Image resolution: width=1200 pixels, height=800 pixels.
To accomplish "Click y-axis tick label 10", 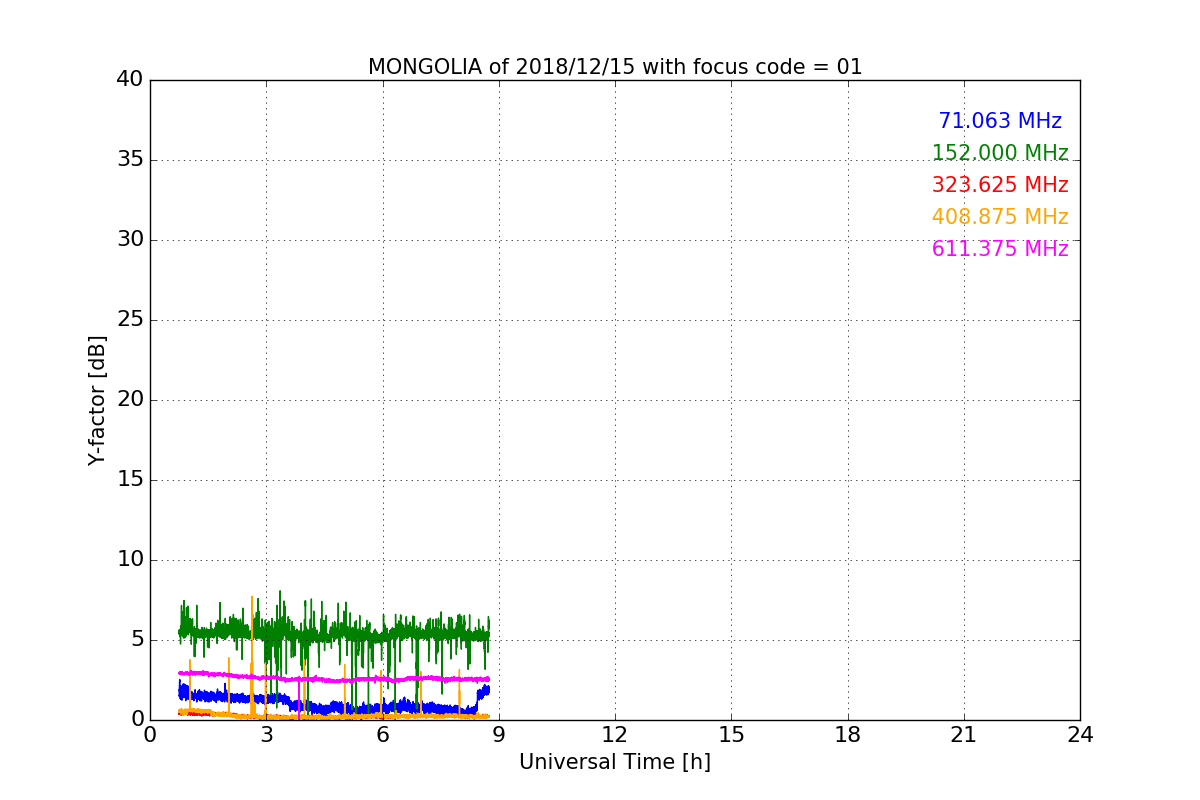I will tap(130, 560).
